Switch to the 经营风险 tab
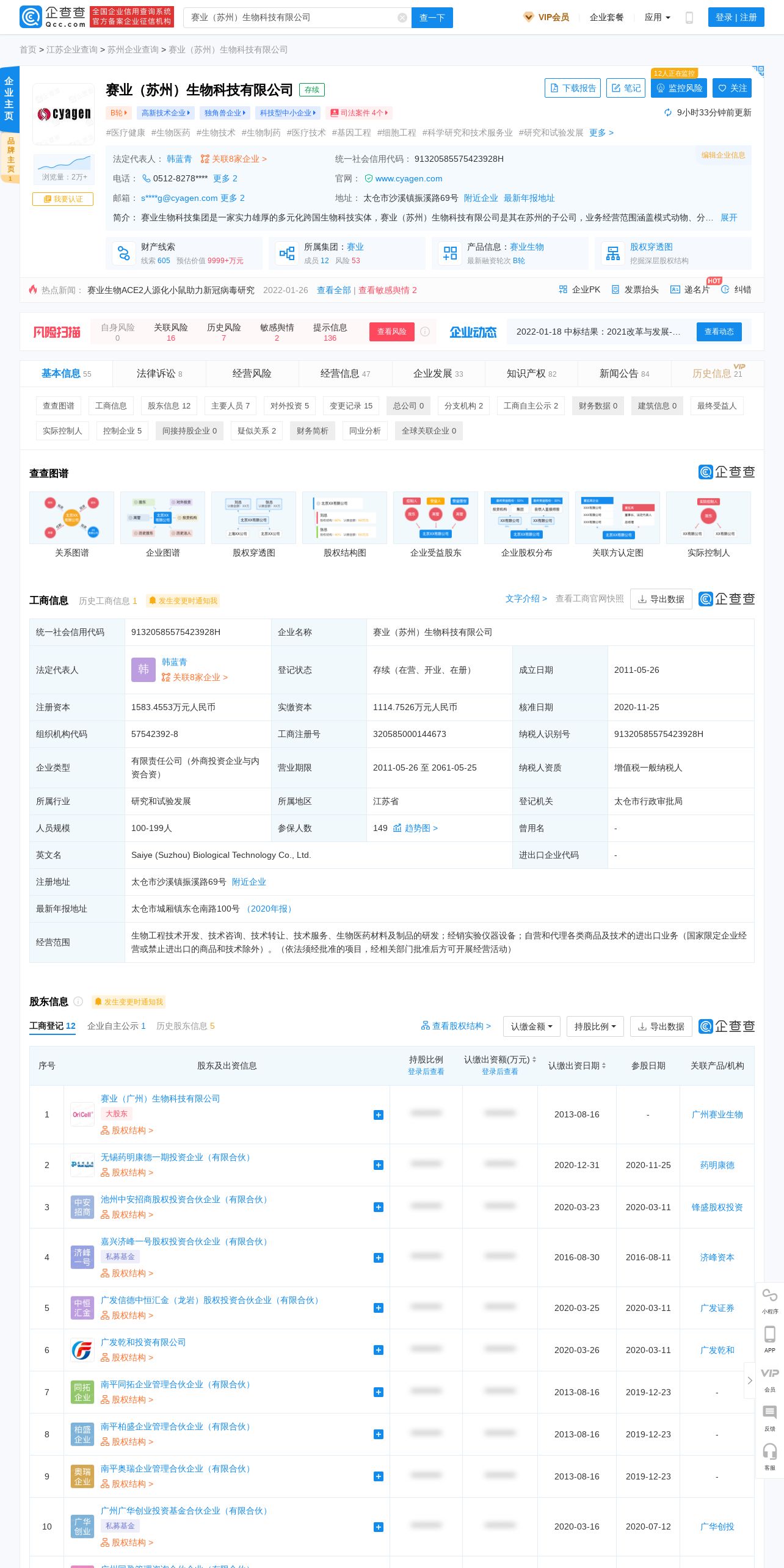Screen dimensions: 784x1568 coord(252,374)
